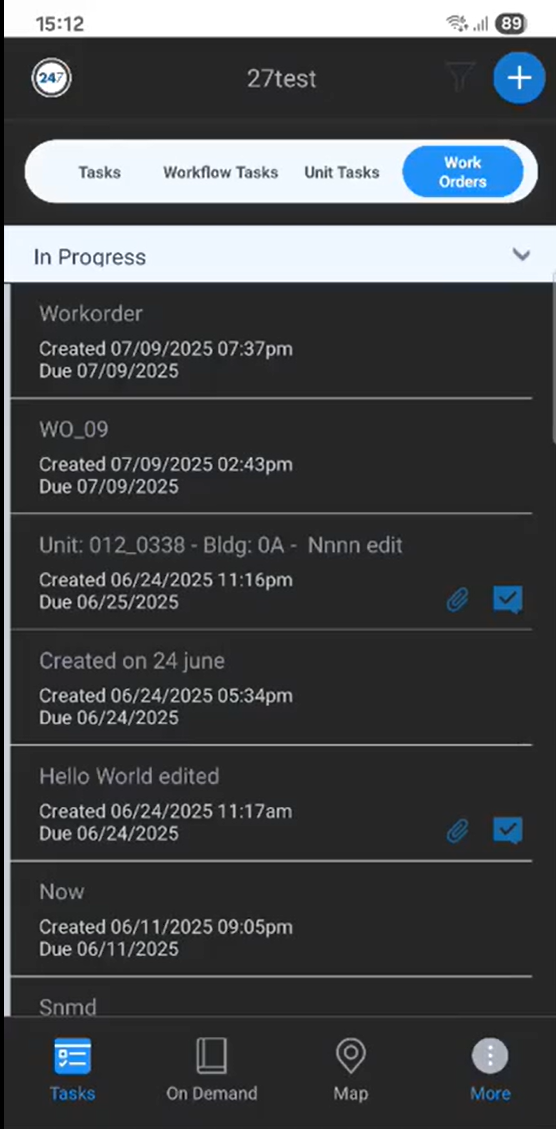Open the On Demand book icon
Viewport: 556px width, 1129px height.
pyautogui.click(x=212, y=1056)
